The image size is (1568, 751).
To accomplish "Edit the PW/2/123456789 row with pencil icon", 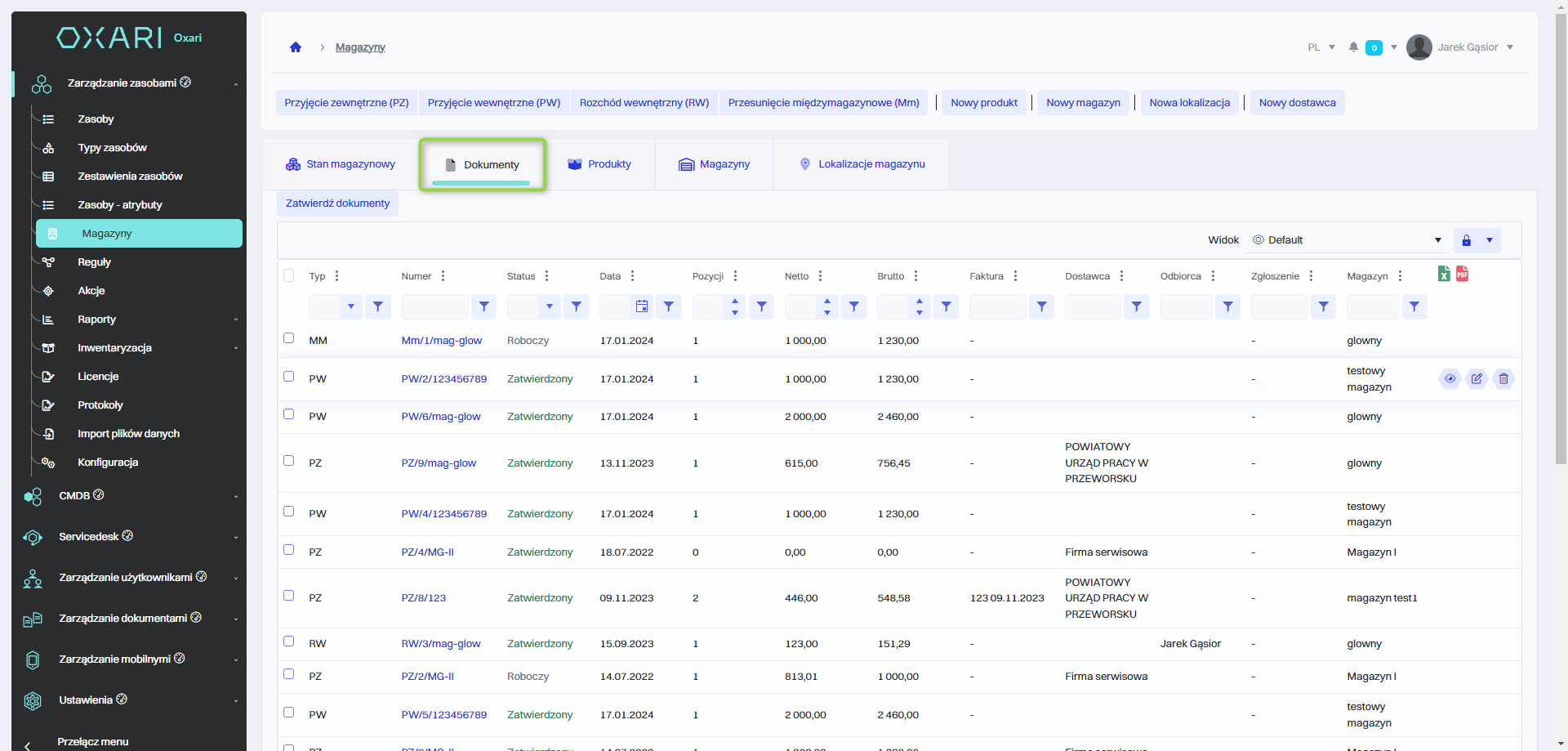I will click(1477, 378).
